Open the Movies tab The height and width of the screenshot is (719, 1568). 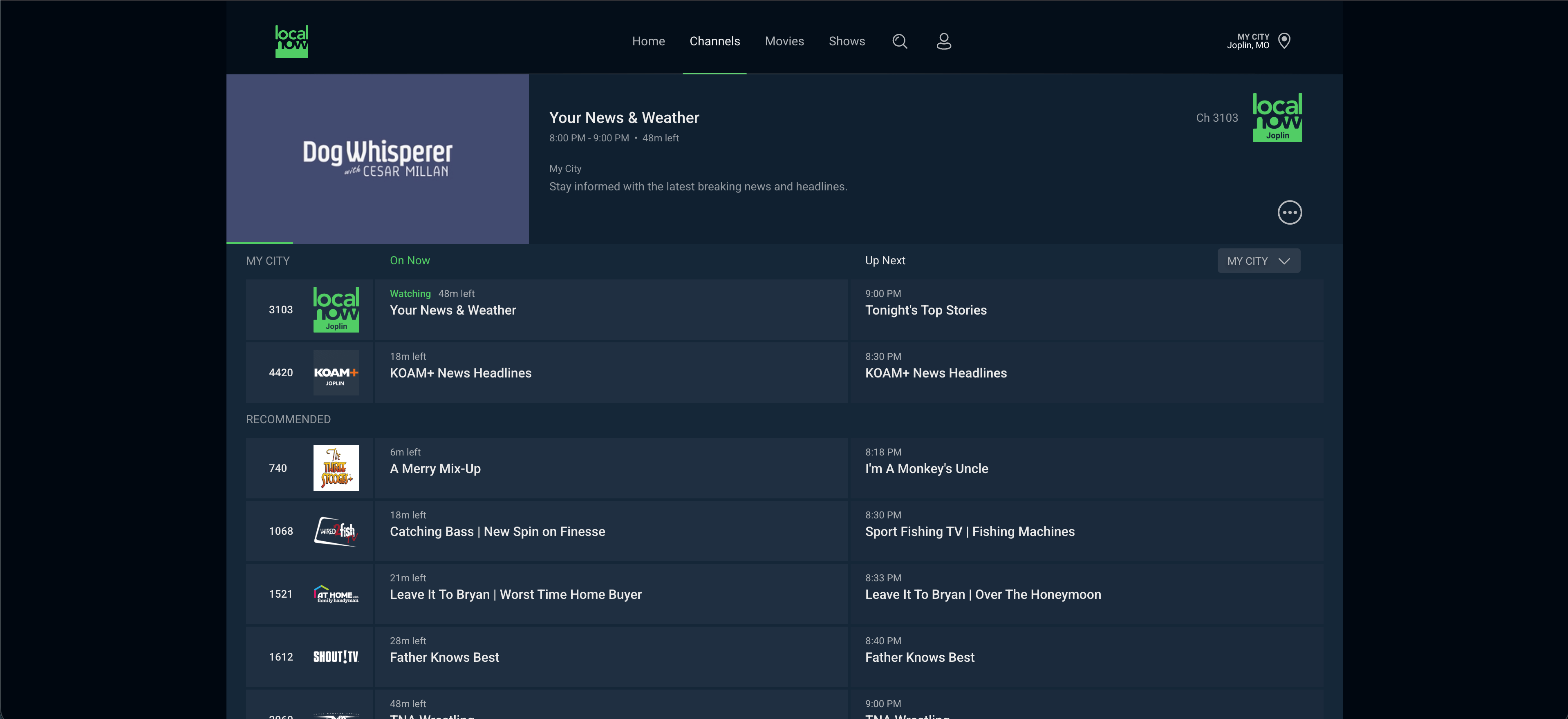click(784, 41)
